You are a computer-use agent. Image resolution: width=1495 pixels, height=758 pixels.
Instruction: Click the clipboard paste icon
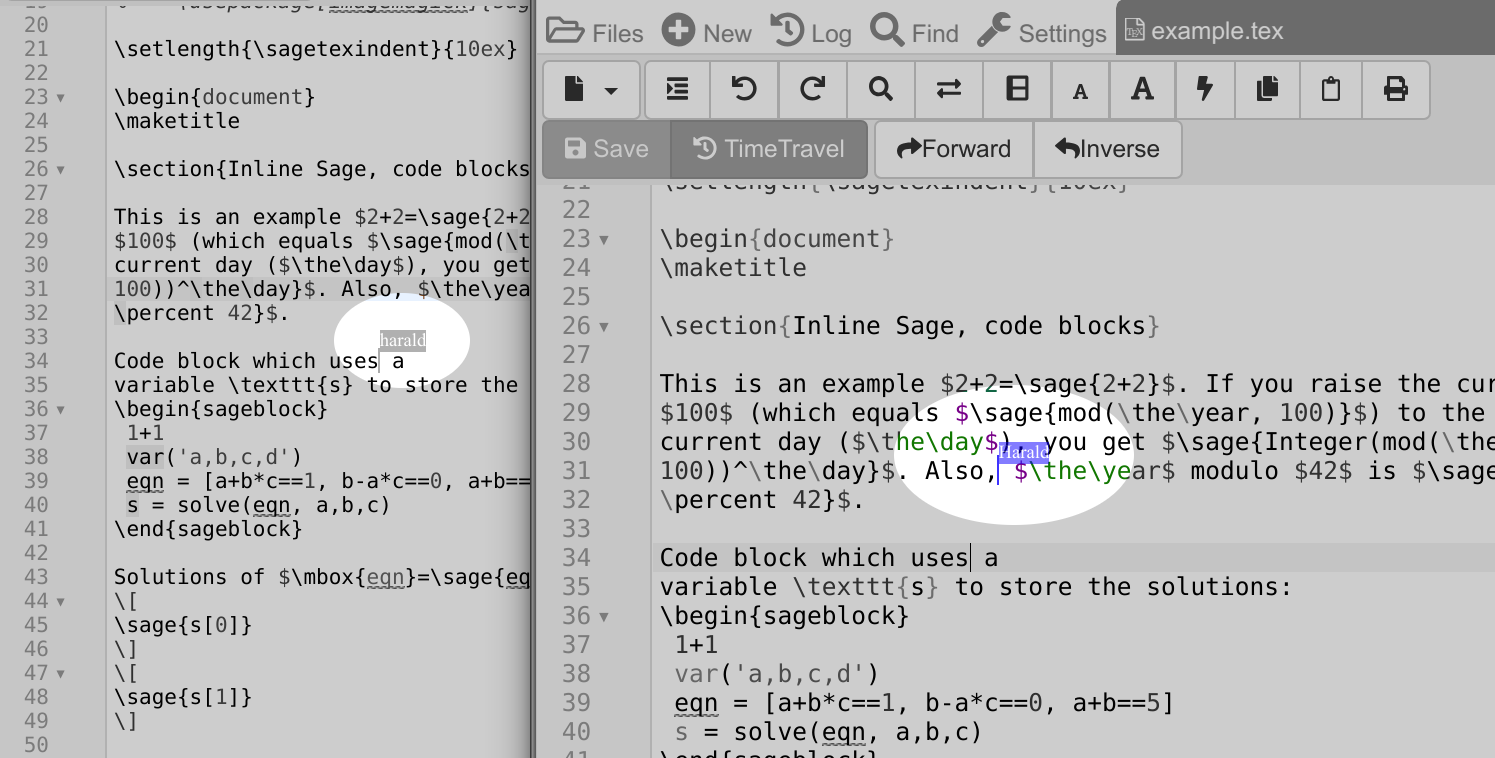[1330, 90]
